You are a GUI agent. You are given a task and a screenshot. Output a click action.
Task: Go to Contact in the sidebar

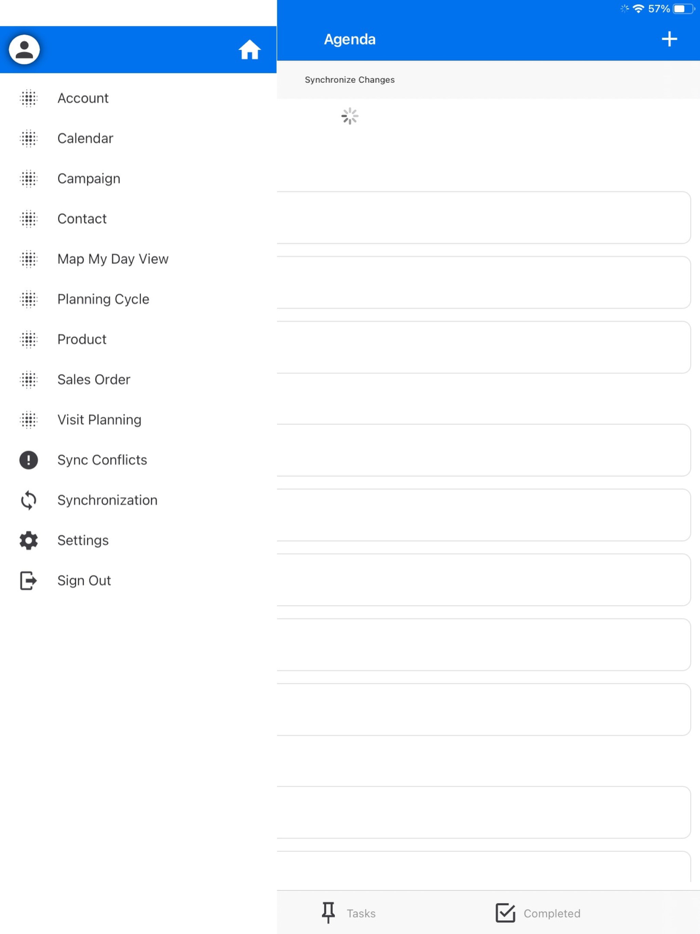pyautogui.click(x=82, y=218)
